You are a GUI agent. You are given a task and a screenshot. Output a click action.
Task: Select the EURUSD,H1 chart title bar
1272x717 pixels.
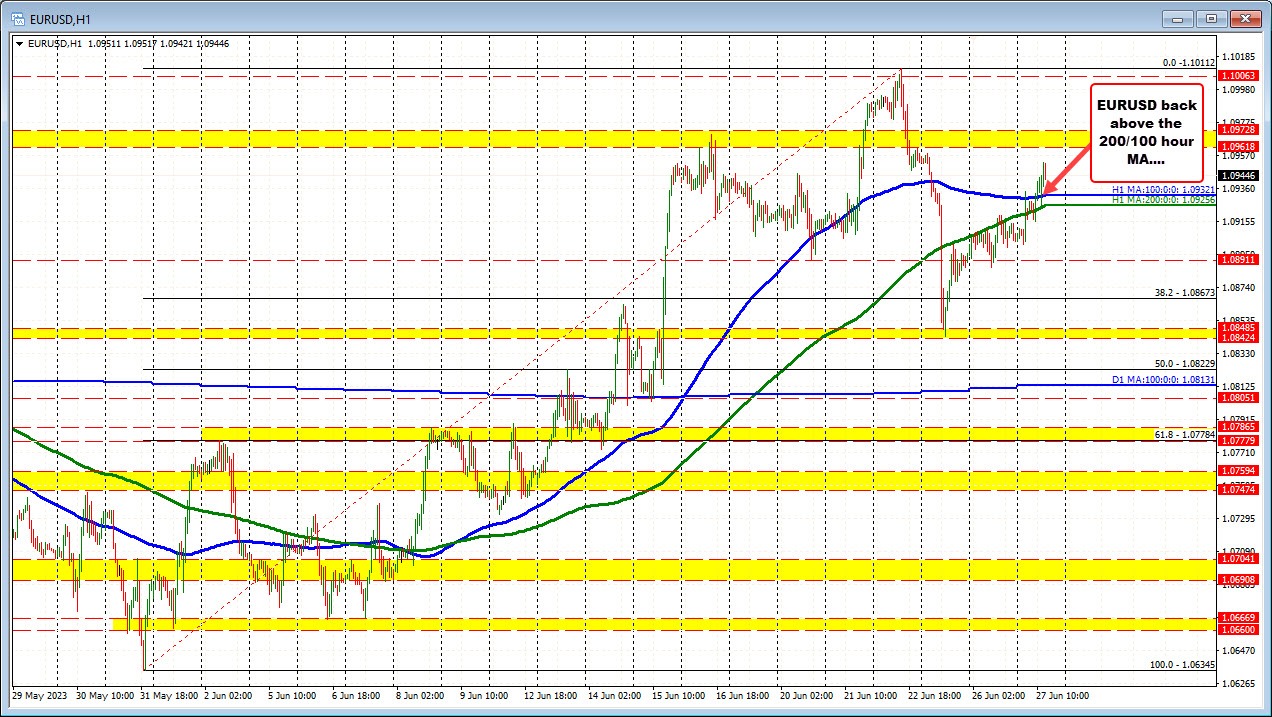(x=400, y=17)
